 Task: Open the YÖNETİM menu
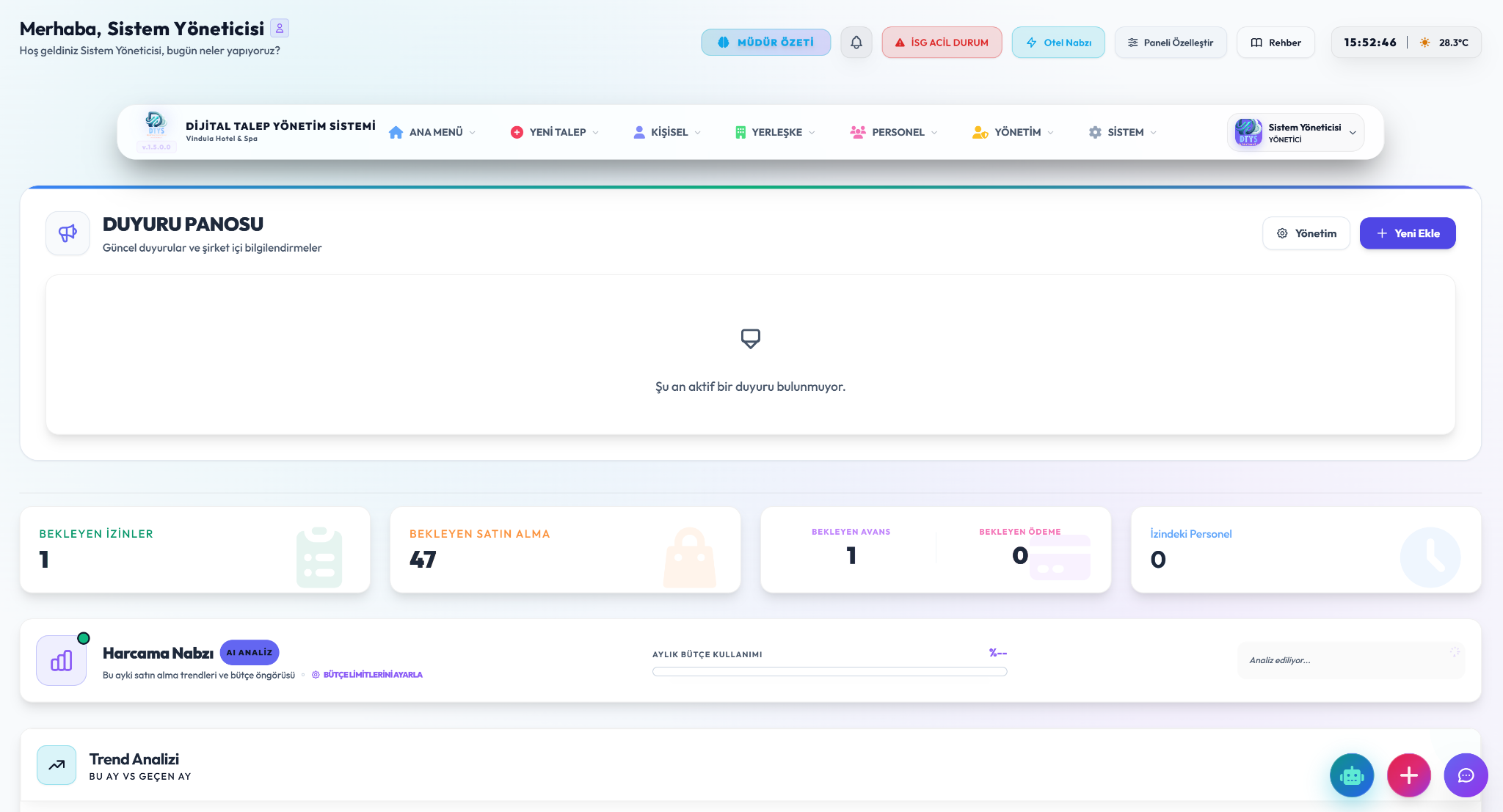(1013, 132)
